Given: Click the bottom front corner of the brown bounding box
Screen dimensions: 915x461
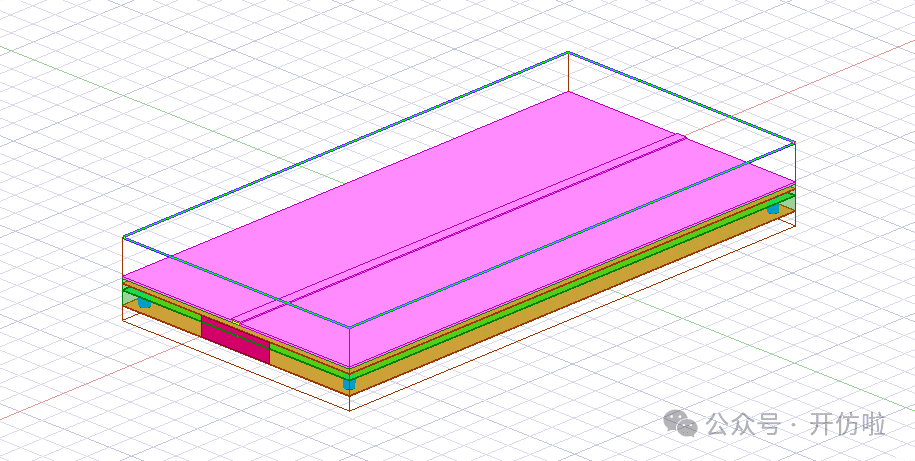Looking at the screenshot, I should coord(351,410).
